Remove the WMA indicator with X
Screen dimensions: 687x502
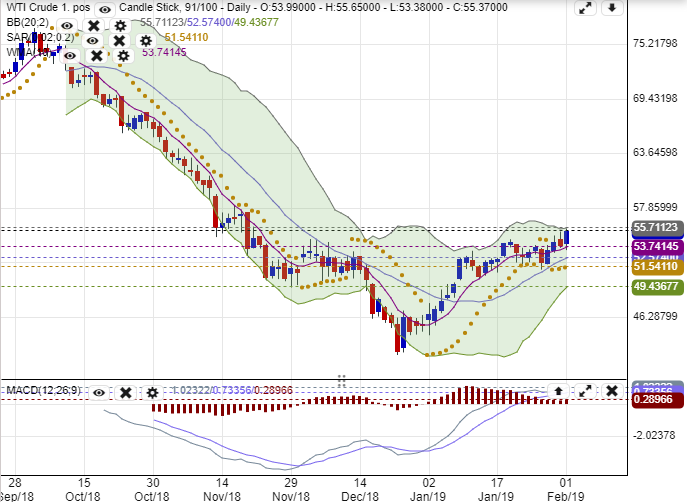96,54
